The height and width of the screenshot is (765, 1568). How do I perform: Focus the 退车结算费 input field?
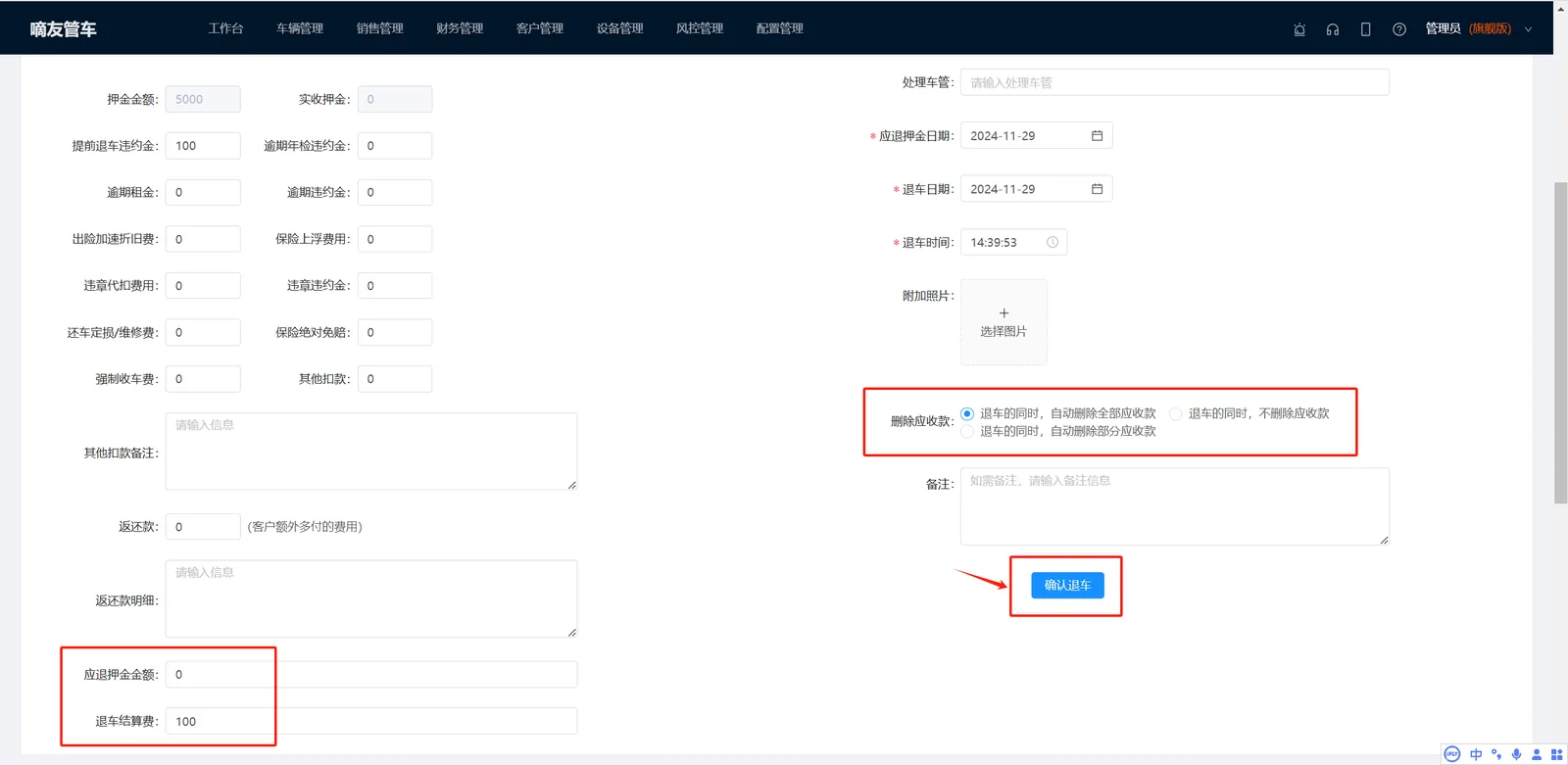371,721
